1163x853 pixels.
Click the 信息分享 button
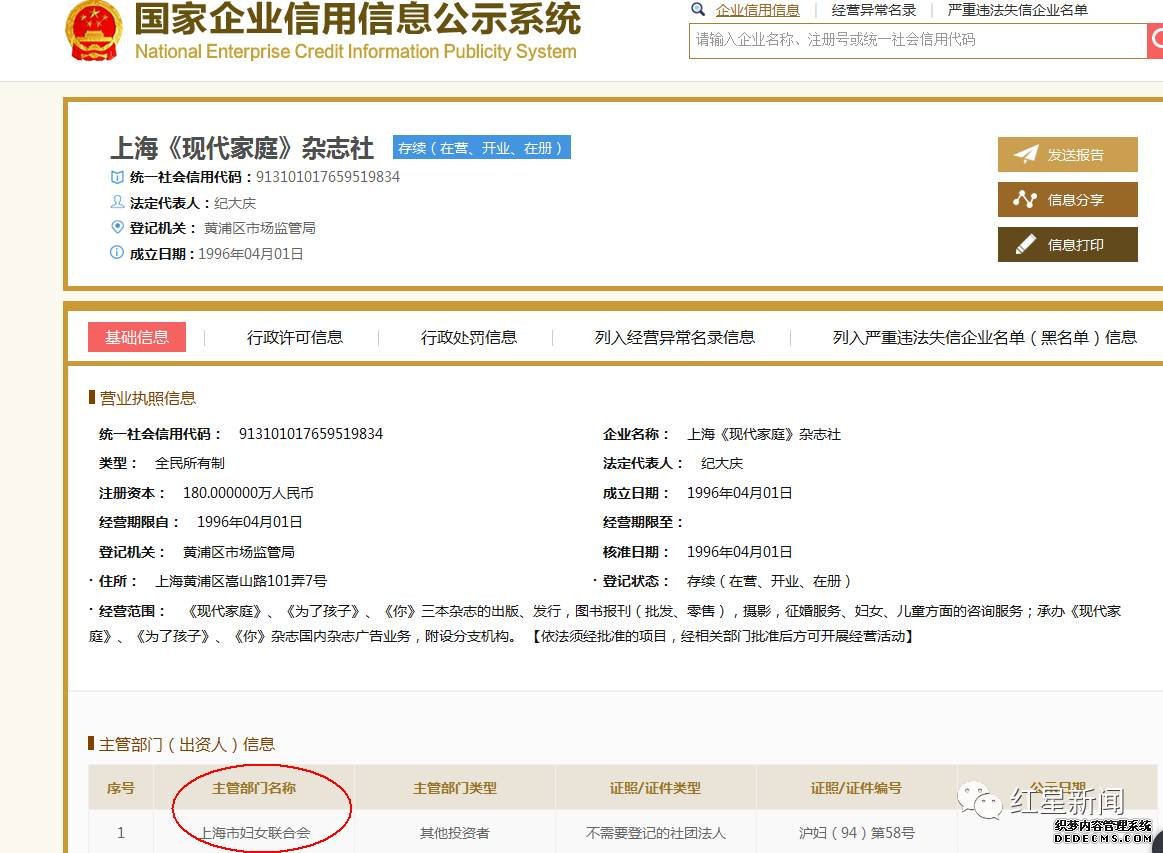1067,200
